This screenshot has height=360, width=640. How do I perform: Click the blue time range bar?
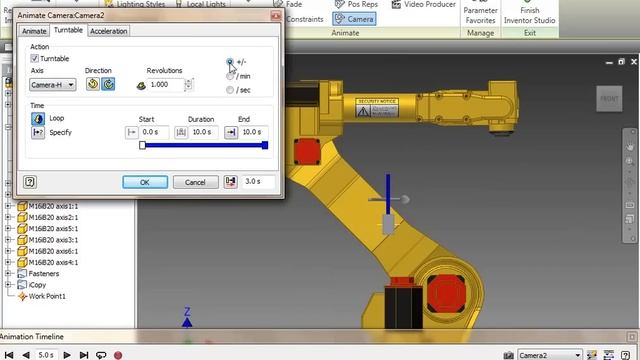click(x=203, y=145)
